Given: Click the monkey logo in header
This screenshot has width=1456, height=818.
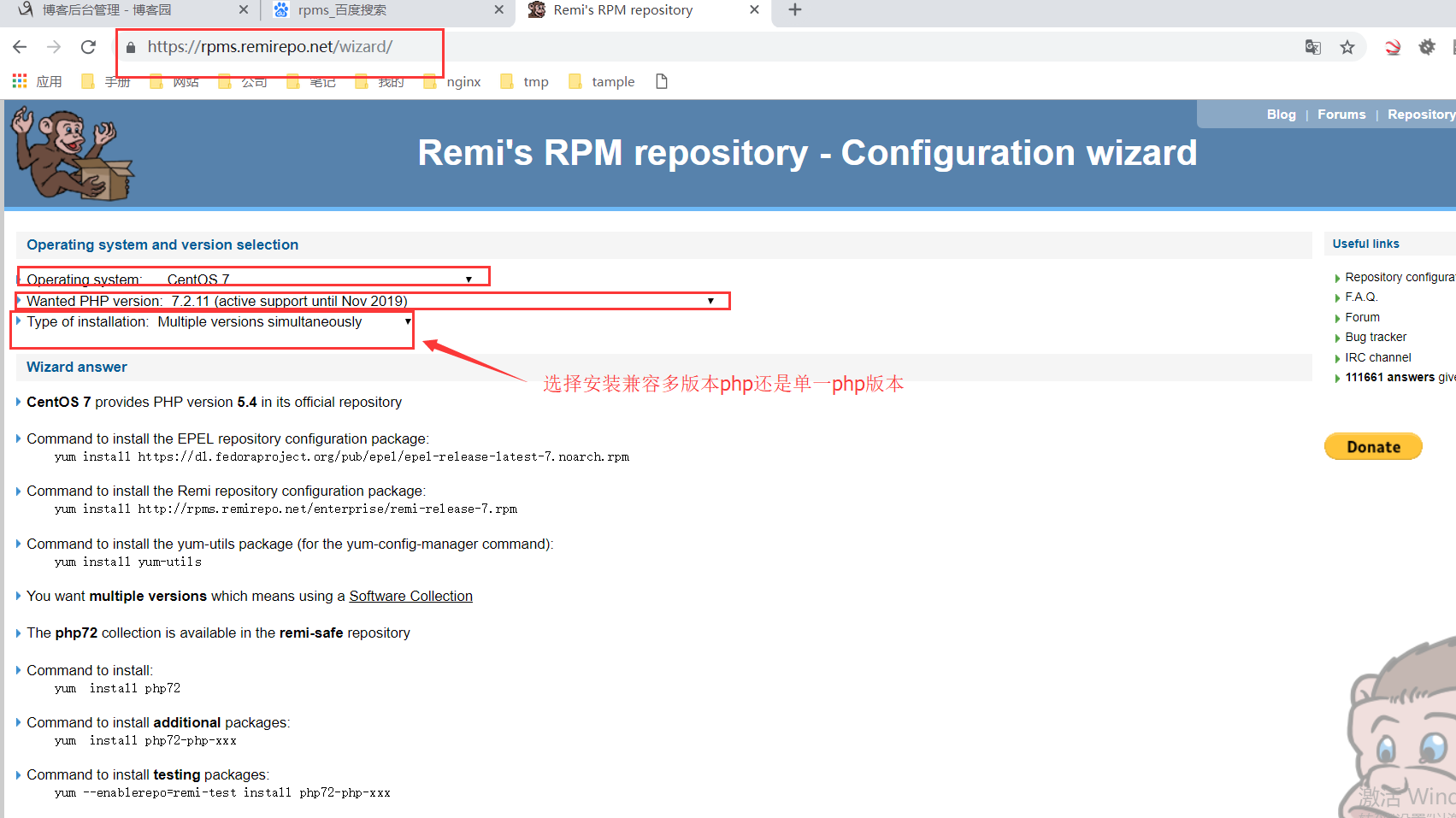Looking at the screenshot, I should click(72, 153).
